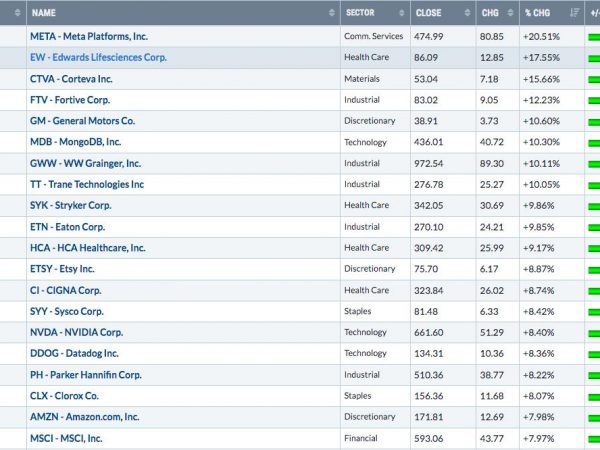Open CLX - Clorox Co. link
The width and height of the screenshot is (600, 450).
(x=64, y=396)
